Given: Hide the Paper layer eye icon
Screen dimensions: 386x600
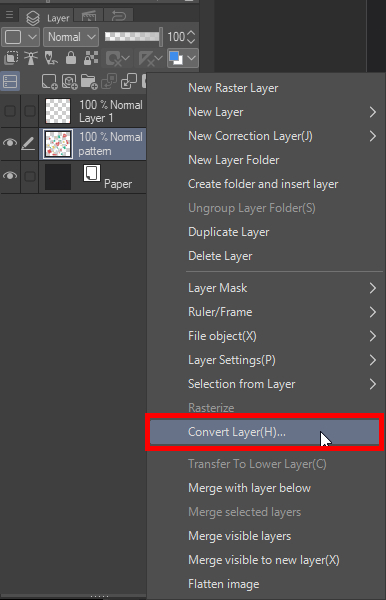Looking at the screenshot, I should tap(10, 176).
